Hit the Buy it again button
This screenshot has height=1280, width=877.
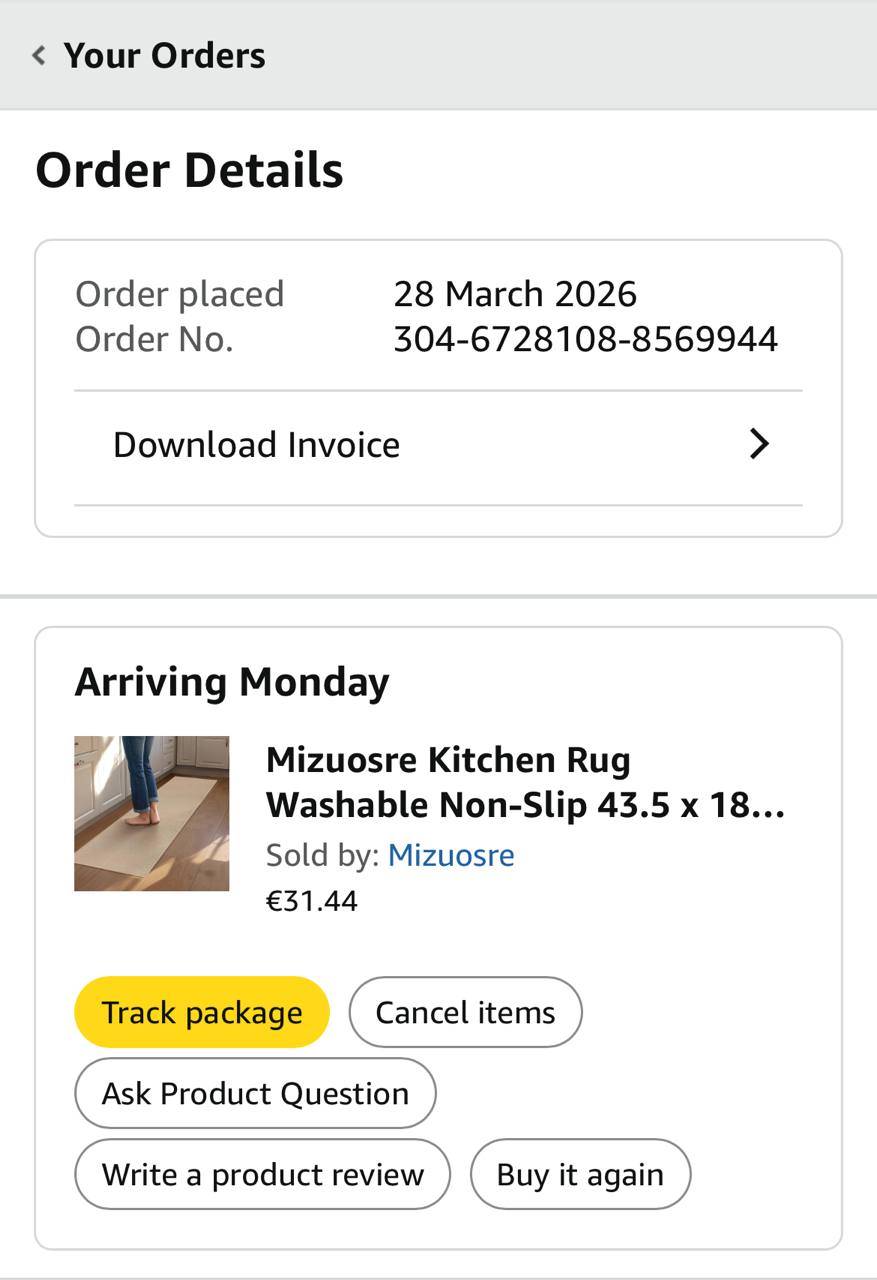click(x=580, y=1174)
